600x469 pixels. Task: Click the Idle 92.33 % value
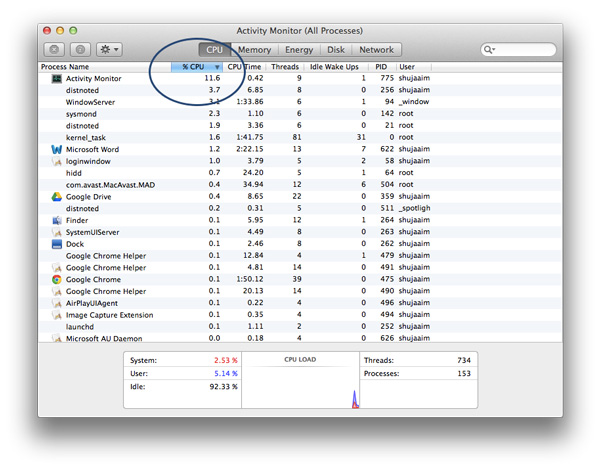click(223, 387)
